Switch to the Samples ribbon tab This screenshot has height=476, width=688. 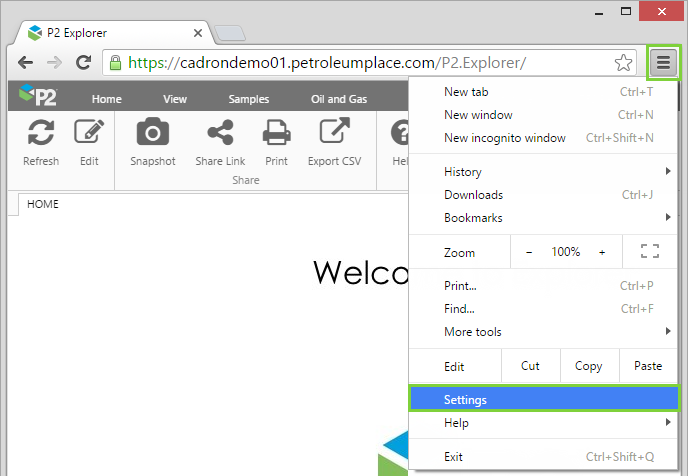click(x=248, y=99)
